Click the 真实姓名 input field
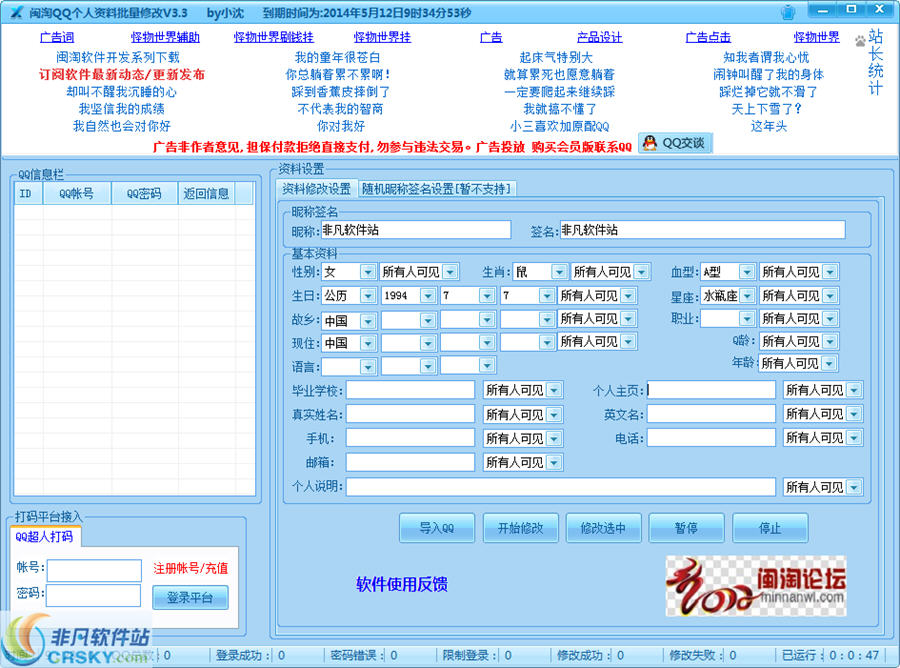The width and height of the screenshot is (900, 668). [410, 414]
